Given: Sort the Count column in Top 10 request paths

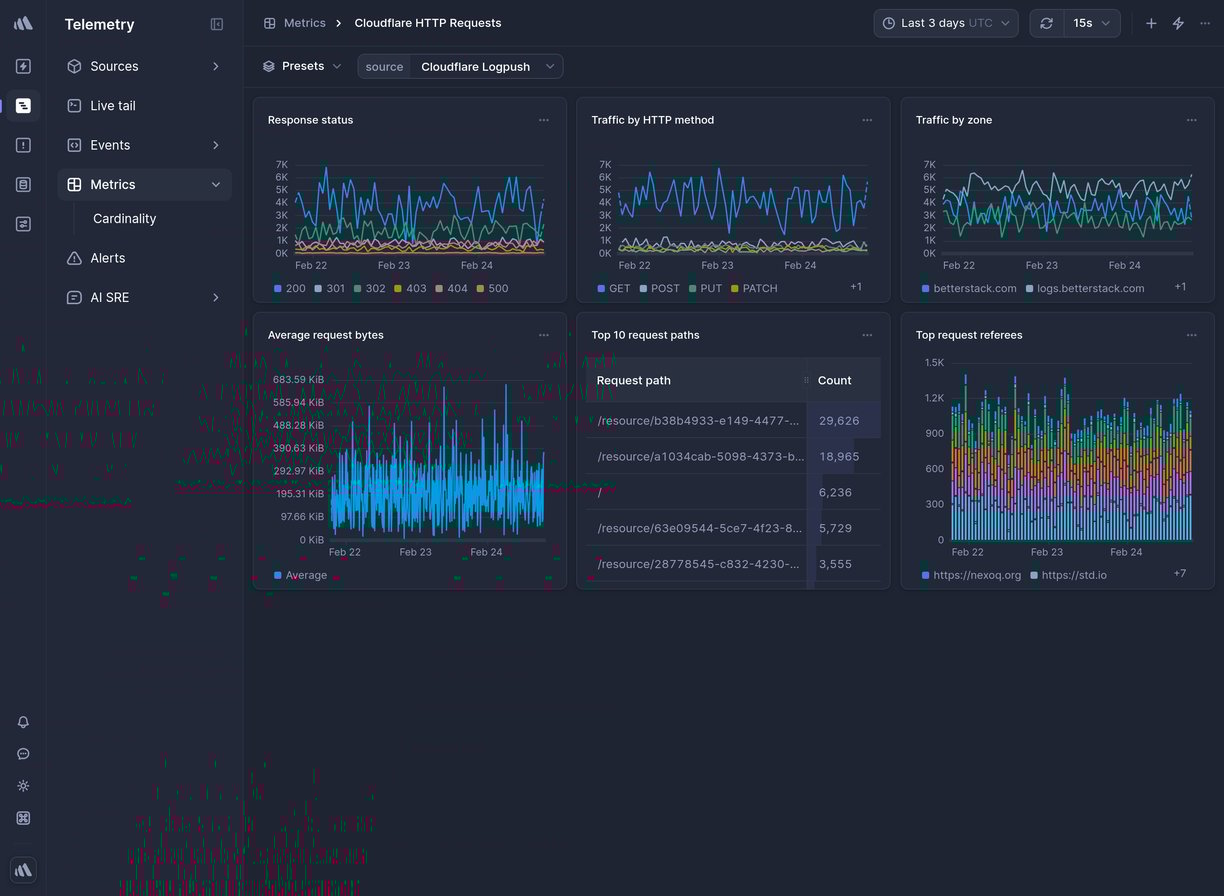Looking at the screenshot, I should [834, 380].
